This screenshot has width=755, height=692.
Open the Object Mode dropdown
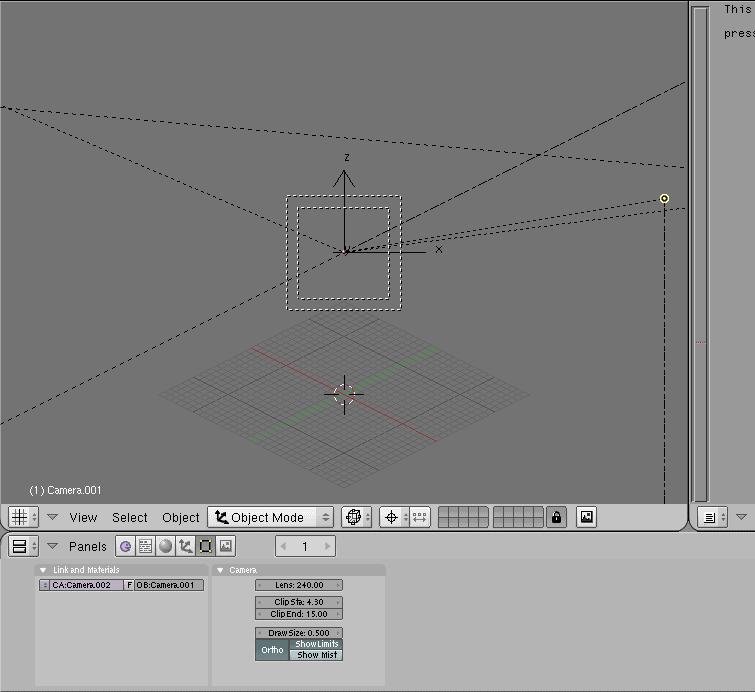click(x=271, y=517)
